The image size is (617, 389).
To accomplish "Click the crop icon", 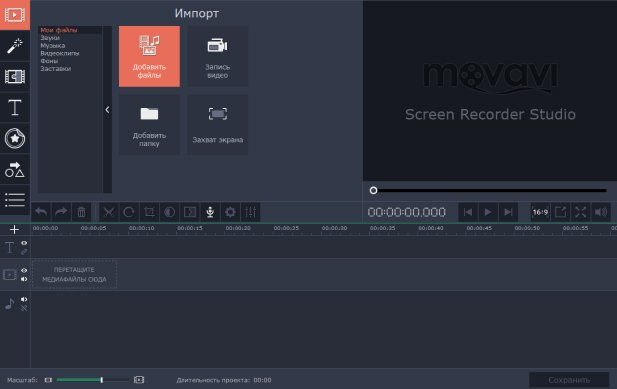I will pyautogui.click(x=149, y=212).
